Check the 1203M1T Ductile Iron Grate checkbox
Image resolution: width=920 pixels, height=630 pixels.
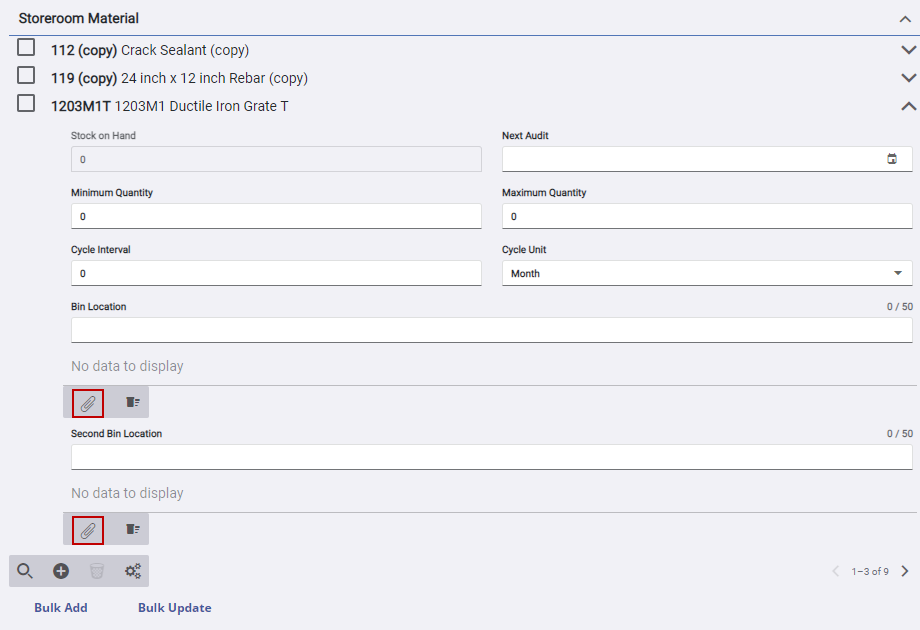point(25,102)
